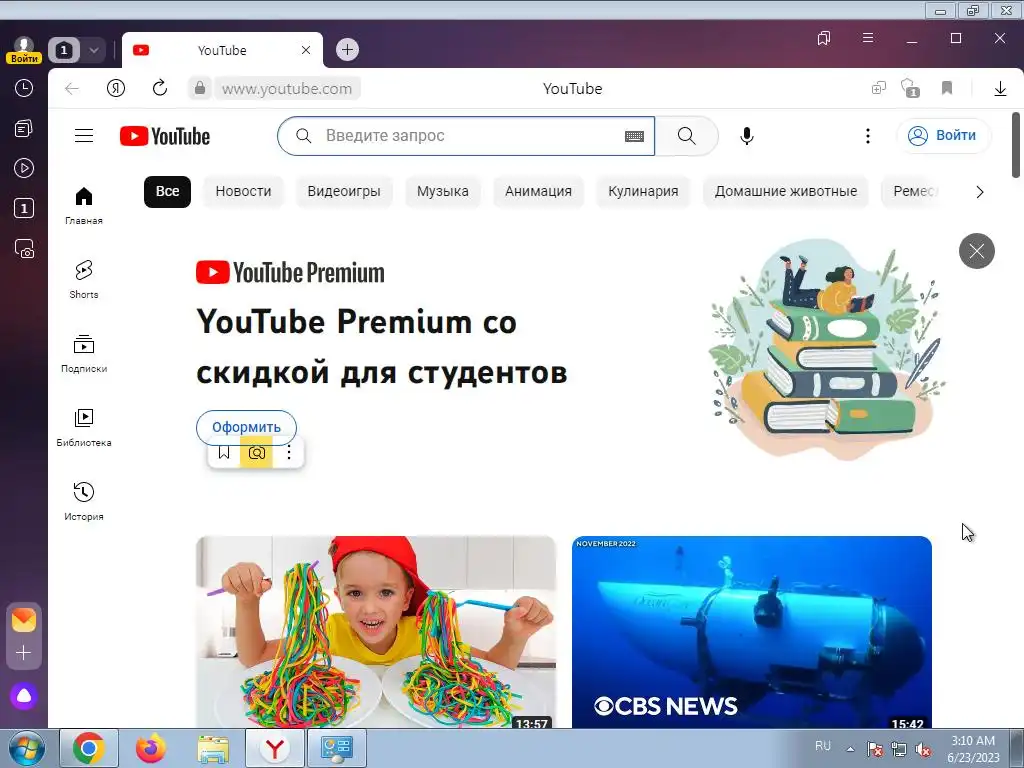The image size is (1024, 768).
Task: Open Главная in YouTube sidebar
Action: click(x=84, y=206)
